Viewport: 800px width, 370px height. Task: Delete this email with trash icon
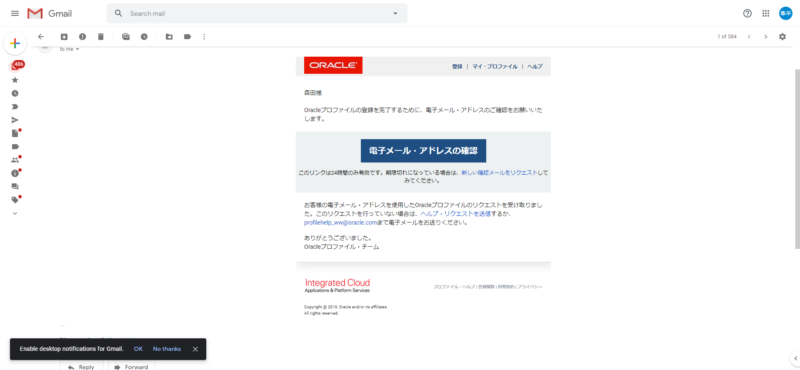point(101,37)
